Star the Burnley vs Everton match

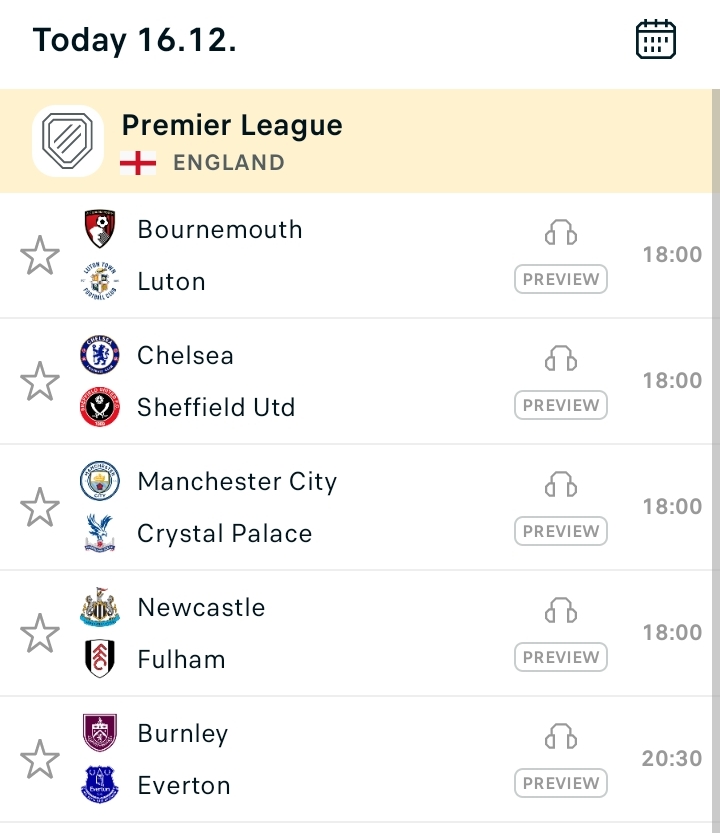tap(40, 759)
